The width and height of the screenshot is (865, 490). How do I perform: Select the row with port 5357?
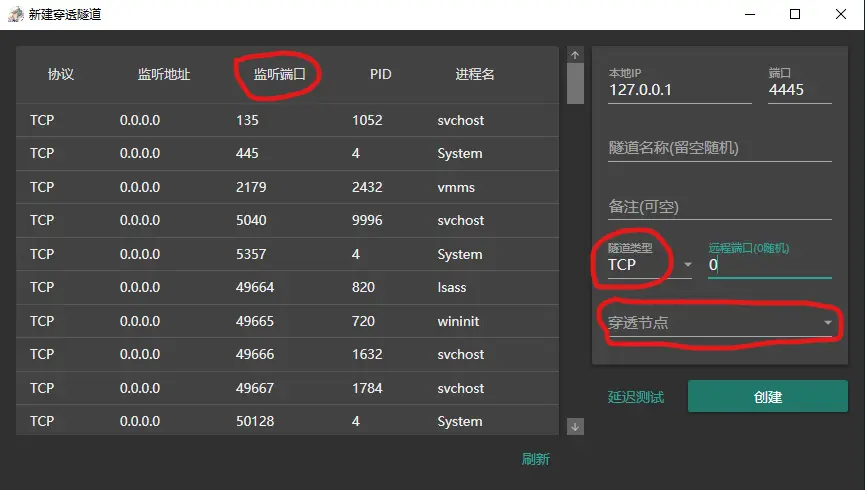pyautogui.click(x=287, y=254)
